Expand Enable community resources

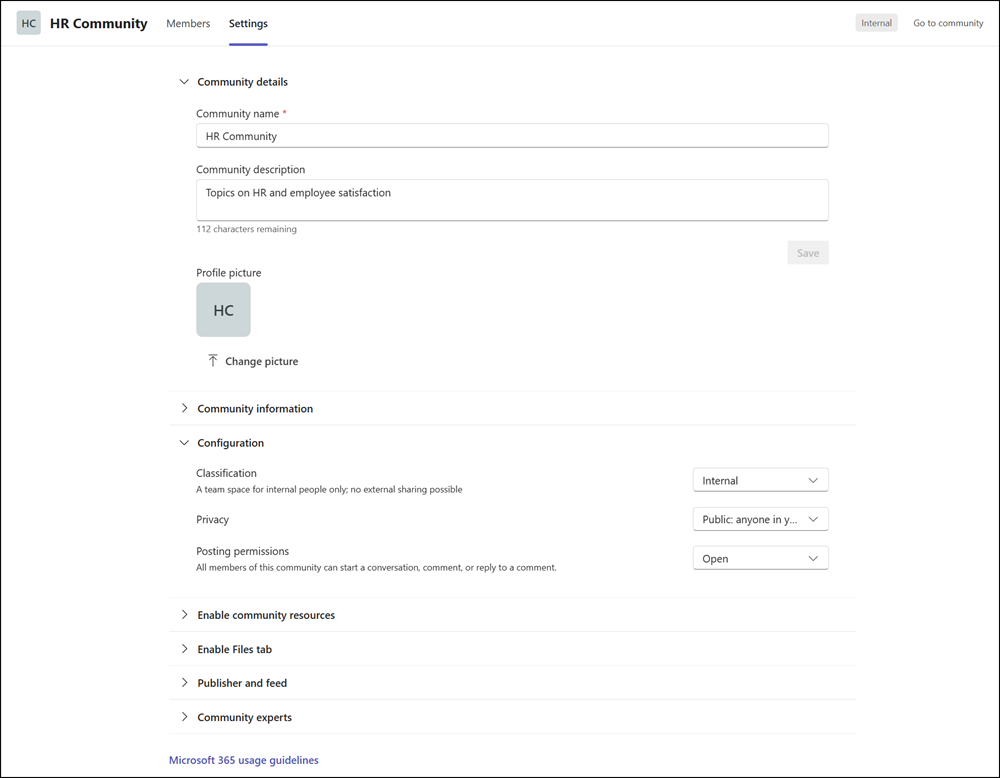[x=184, y=614]
